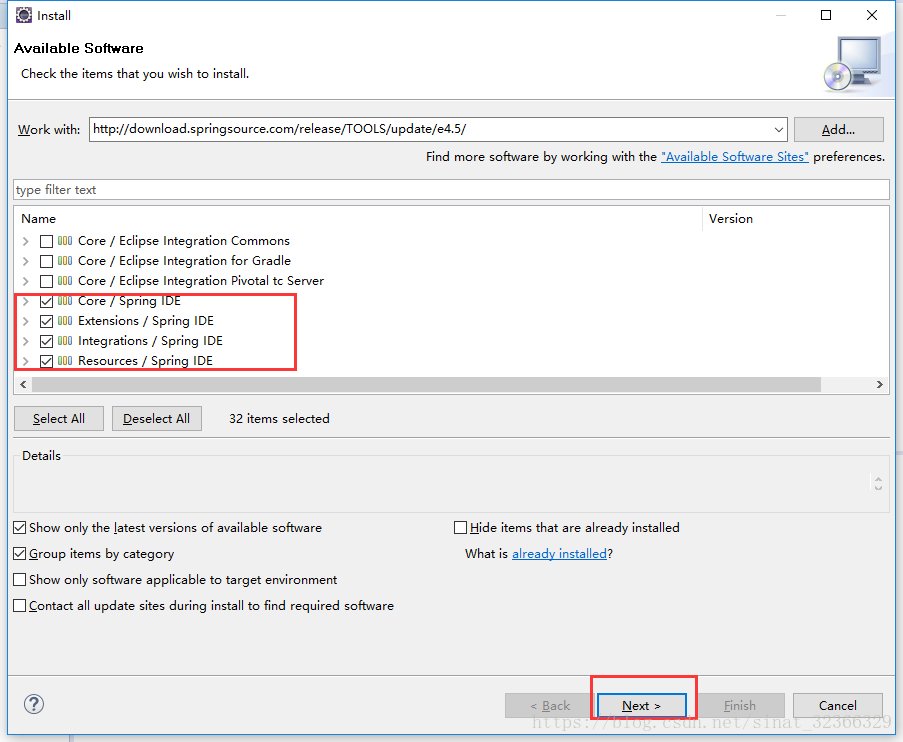Expand Core / Eclipse Integration Pivotal tc Server node
Image resolution: width=903 pixels, height=742 pixels.
pyautogui.click(x=25, y=281)
